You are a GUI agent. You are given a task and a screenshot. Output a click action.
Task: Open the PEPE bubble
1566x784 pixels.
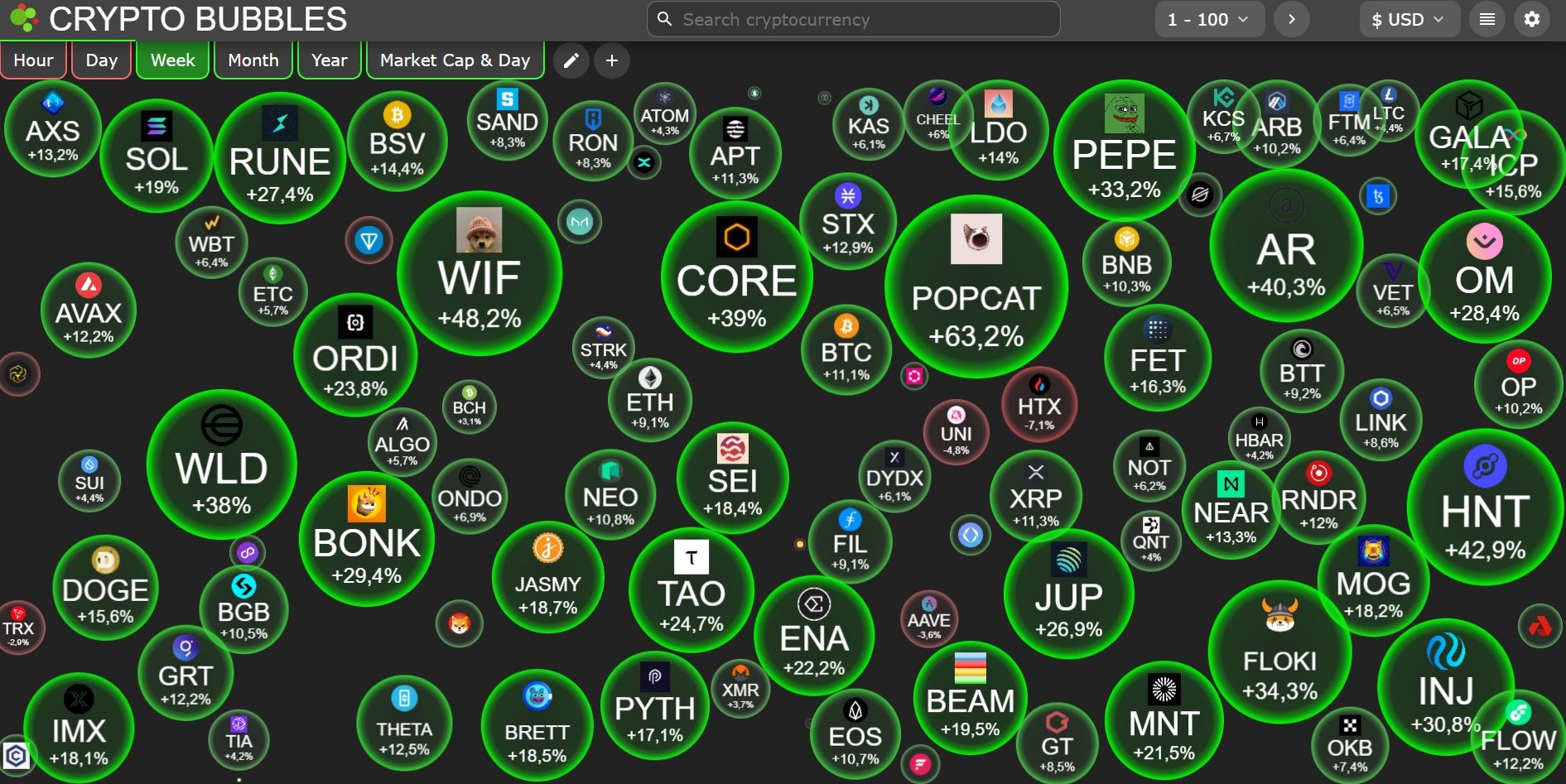[1124, 150]
